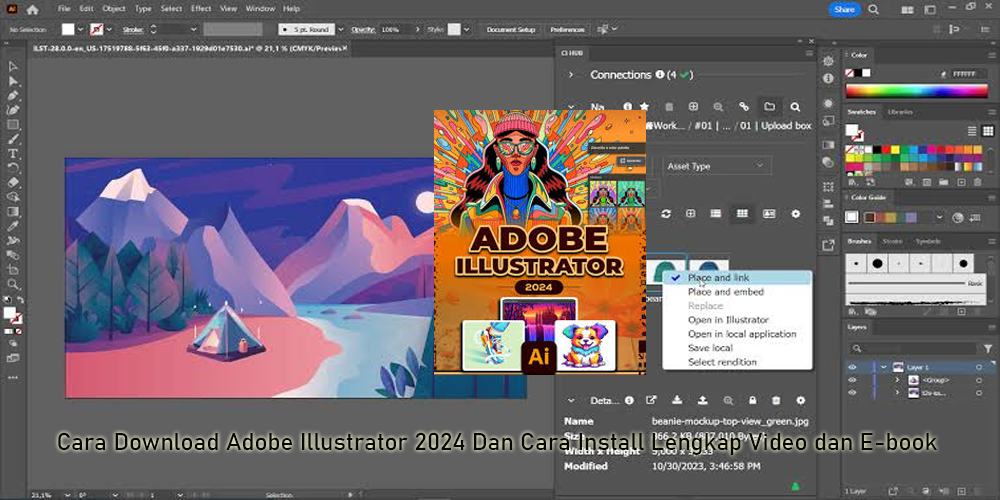Click target circle of Layer 1
Image resolution: width=1000 pixels, height=500 pixels.
pos(979,368)
